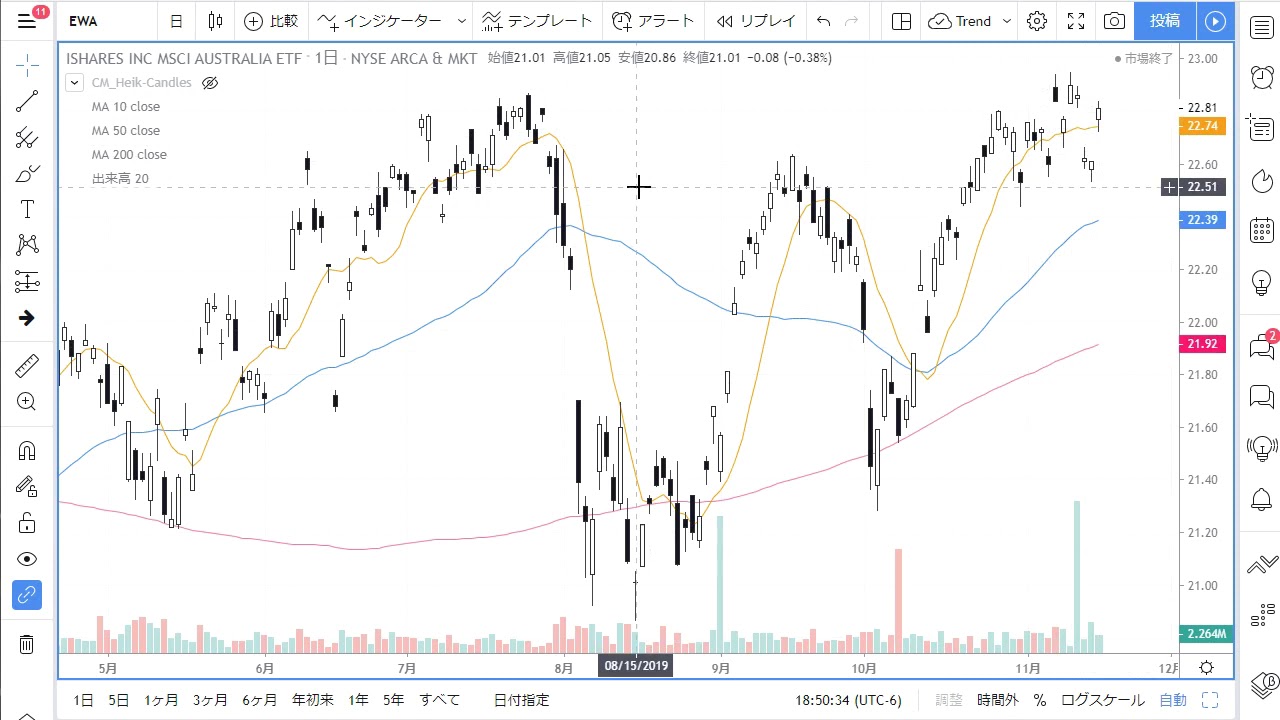Open the main hamburger menu
1280x720 pixels.
click(x=27, y=20)
